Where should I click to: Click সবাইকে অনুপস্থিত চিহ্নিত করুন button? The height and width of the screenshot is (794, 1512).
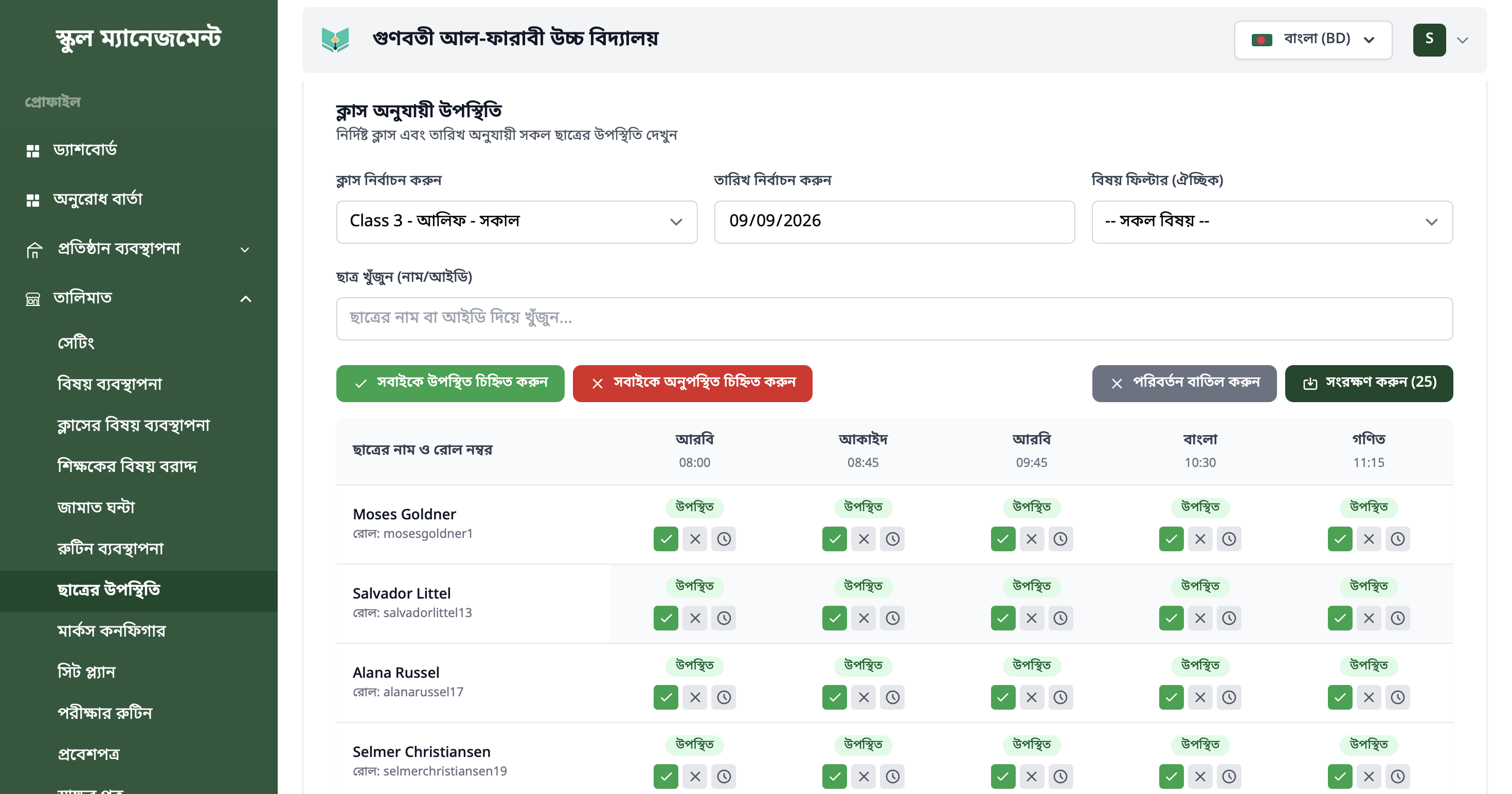tap(692, 383)
